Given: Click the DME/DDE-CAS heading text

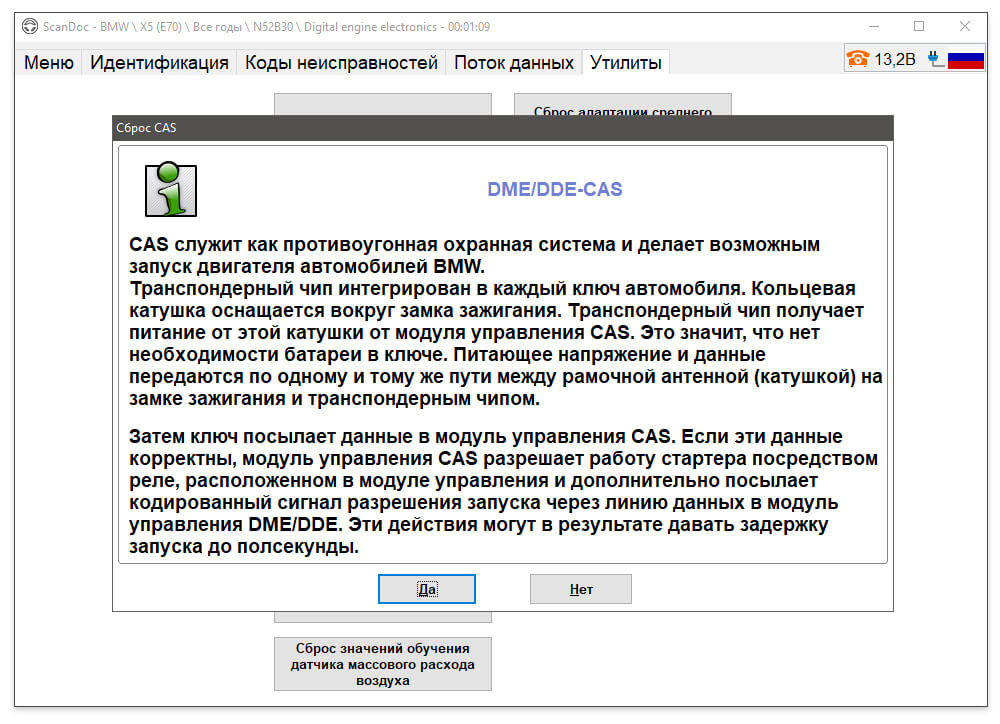Looking at the screenshot, I should click(555, 189).
